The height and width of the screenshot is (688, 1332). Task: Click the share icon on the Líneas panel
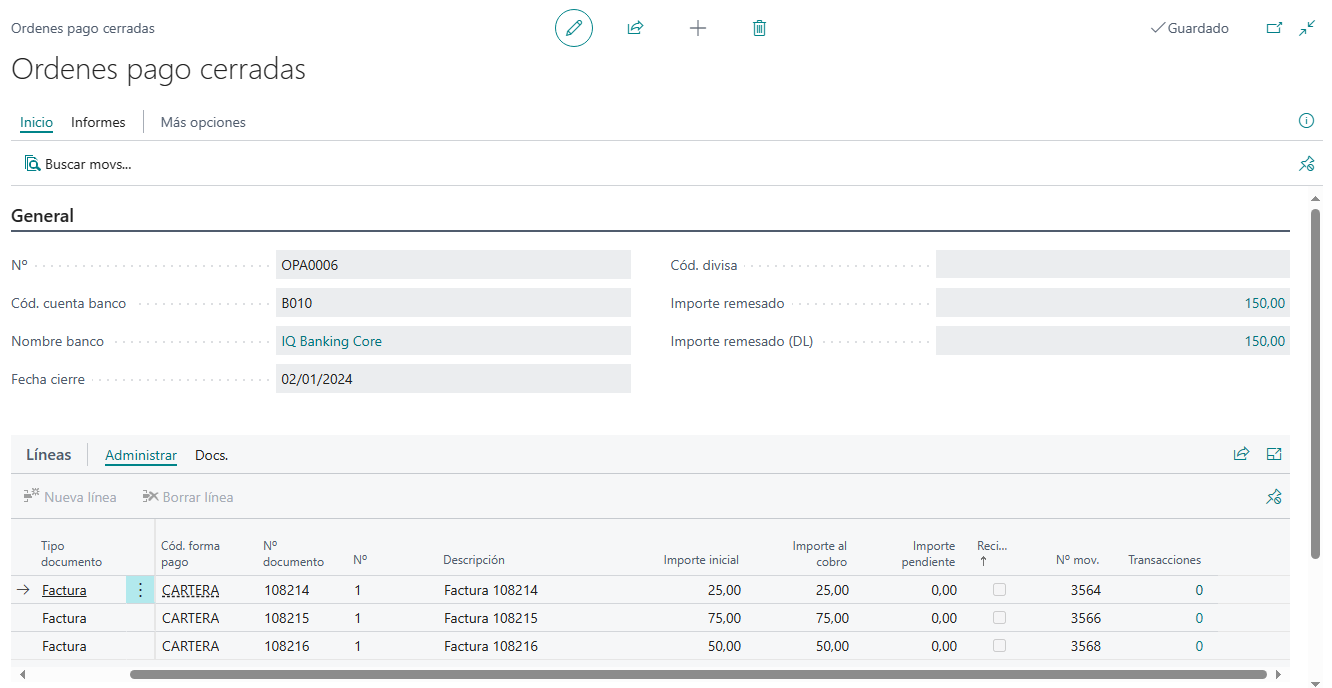(x=1241, y=453)
